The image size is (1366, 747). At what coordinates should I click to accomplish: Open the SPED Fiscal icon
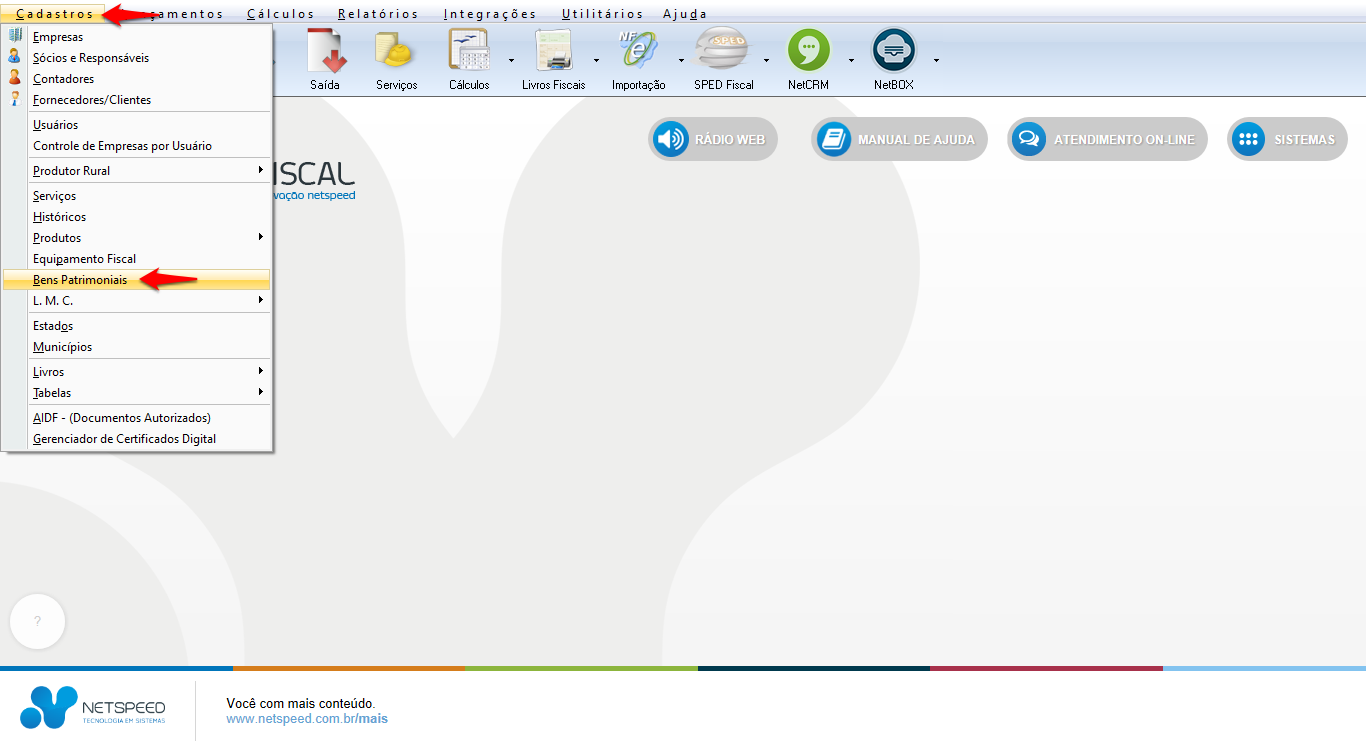pyautogui.click(x=723, y=59)
